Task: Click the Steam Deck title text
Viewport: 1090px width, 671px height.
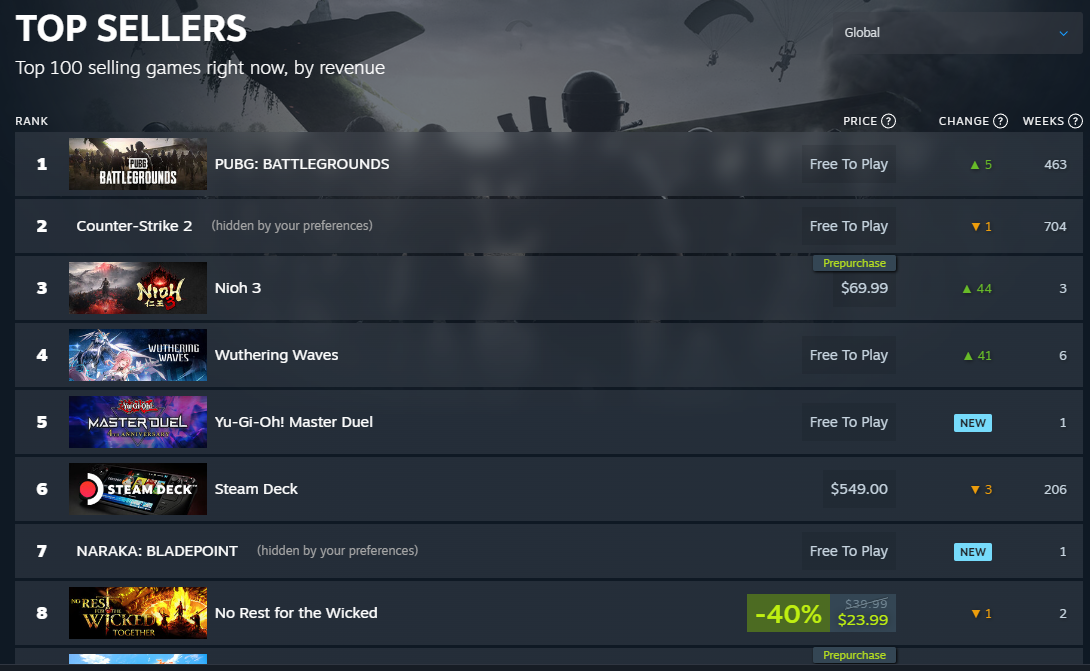Action: [x=256, y=489]
